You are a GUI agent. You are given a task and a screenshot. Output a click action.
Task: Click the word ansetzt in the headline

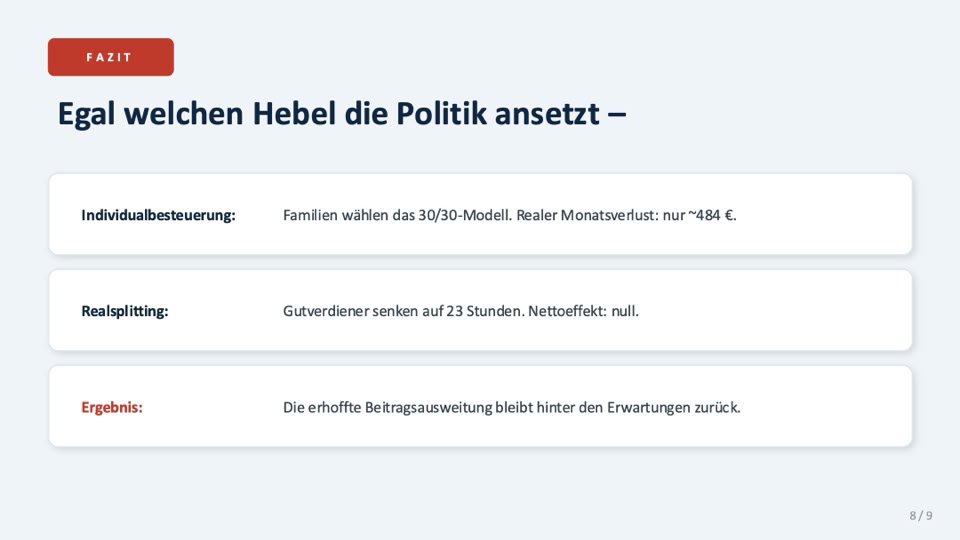pos(547,113)
